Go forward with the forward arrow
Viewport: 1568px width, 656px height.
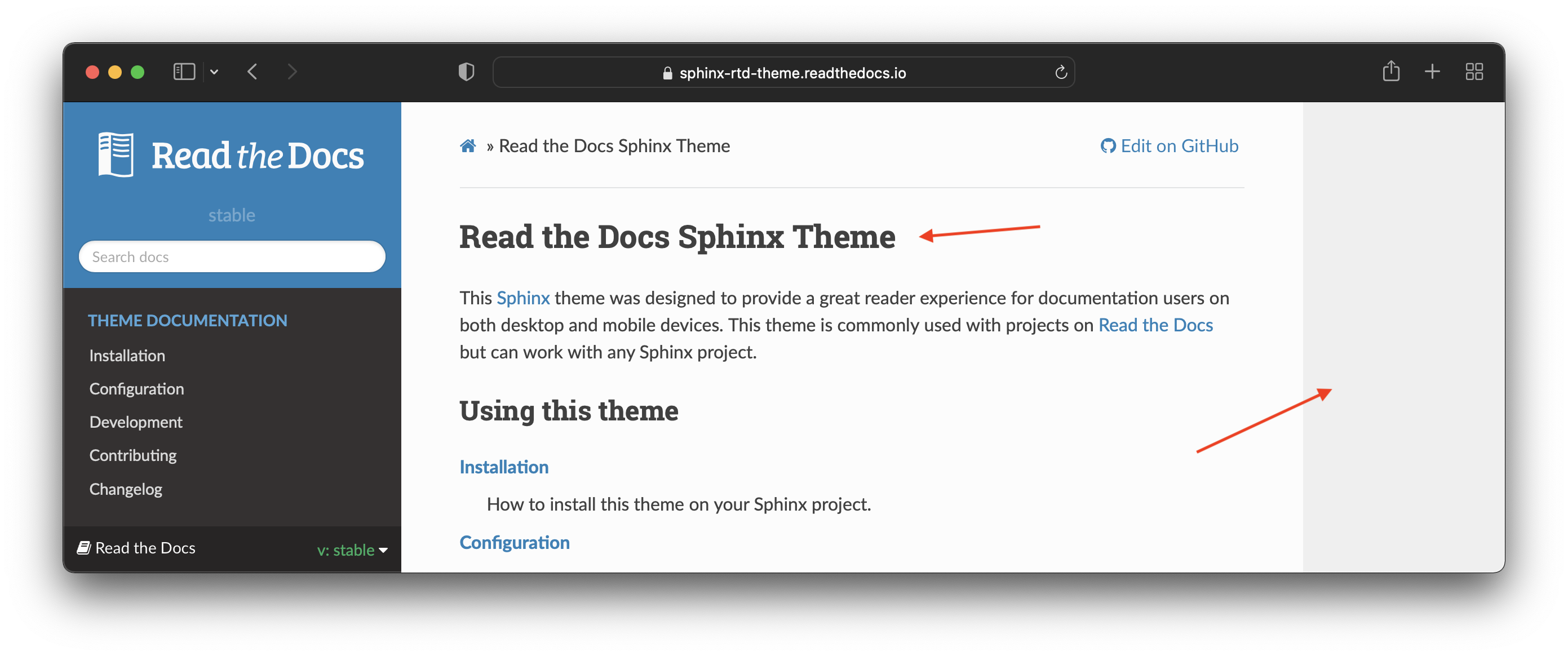[x=292, y=72]
